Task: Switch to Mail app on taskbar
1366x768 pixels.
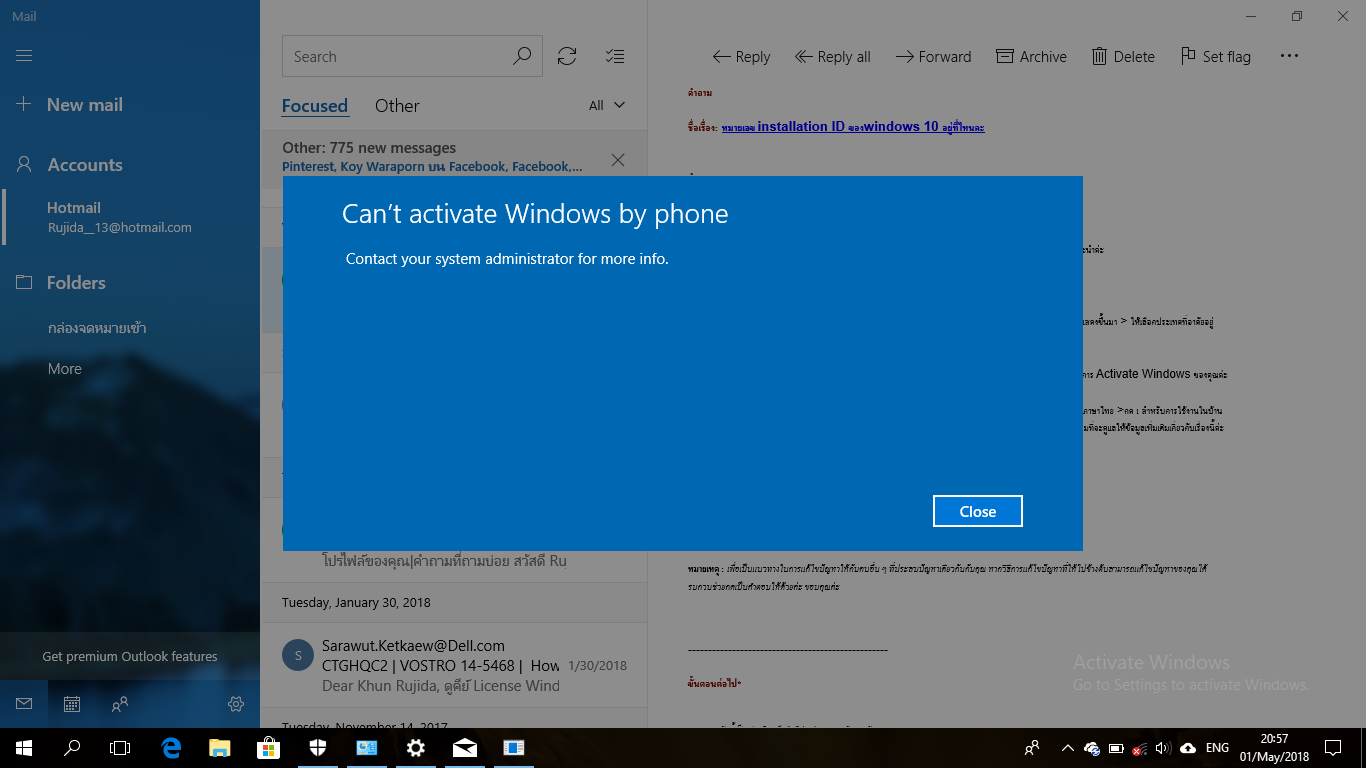Action: pos(465,748)
